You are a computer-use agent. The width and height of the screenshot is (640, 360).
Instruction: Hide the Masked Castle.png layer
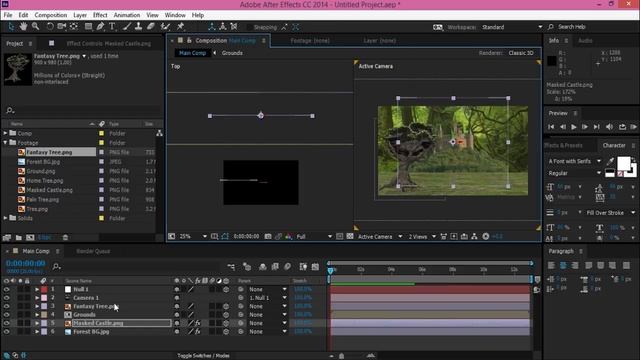click(x=7, y=323)
